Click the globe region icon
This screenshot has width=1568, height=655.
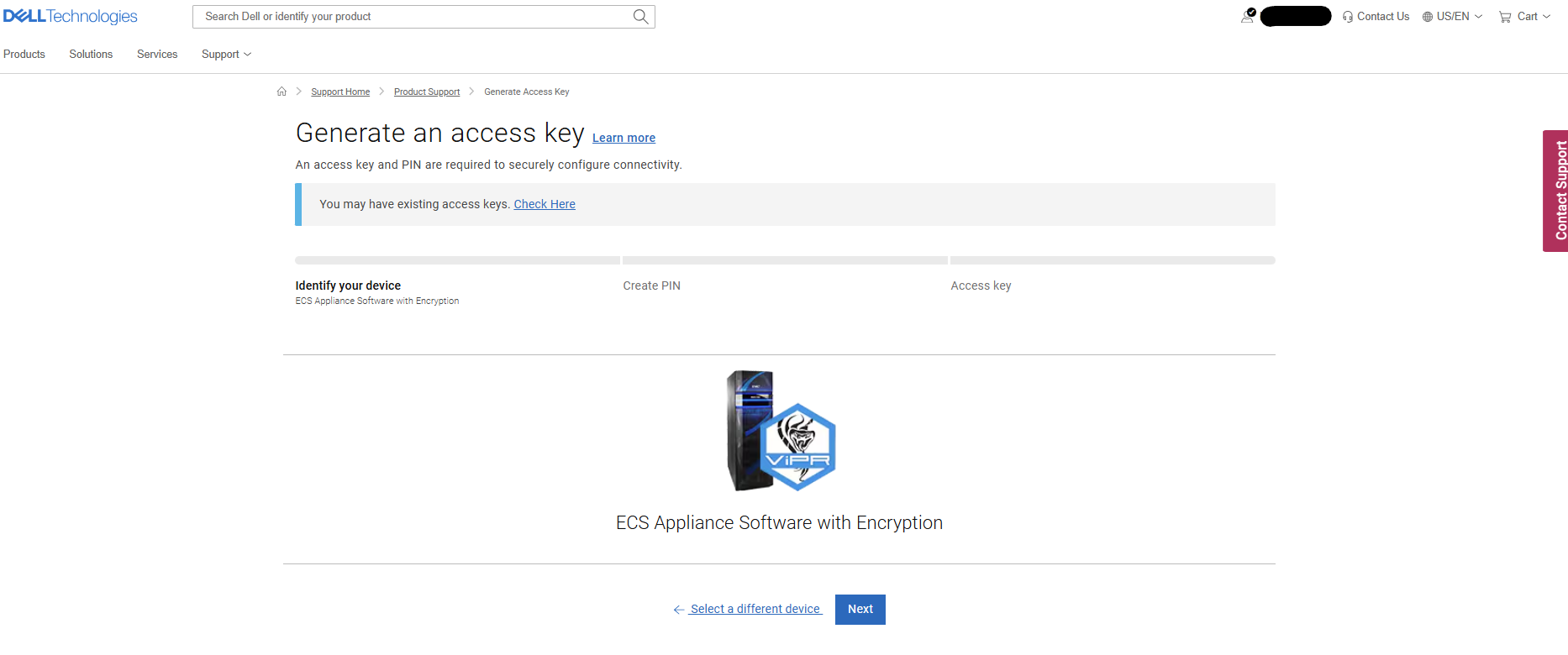(x=1427, y=17)
